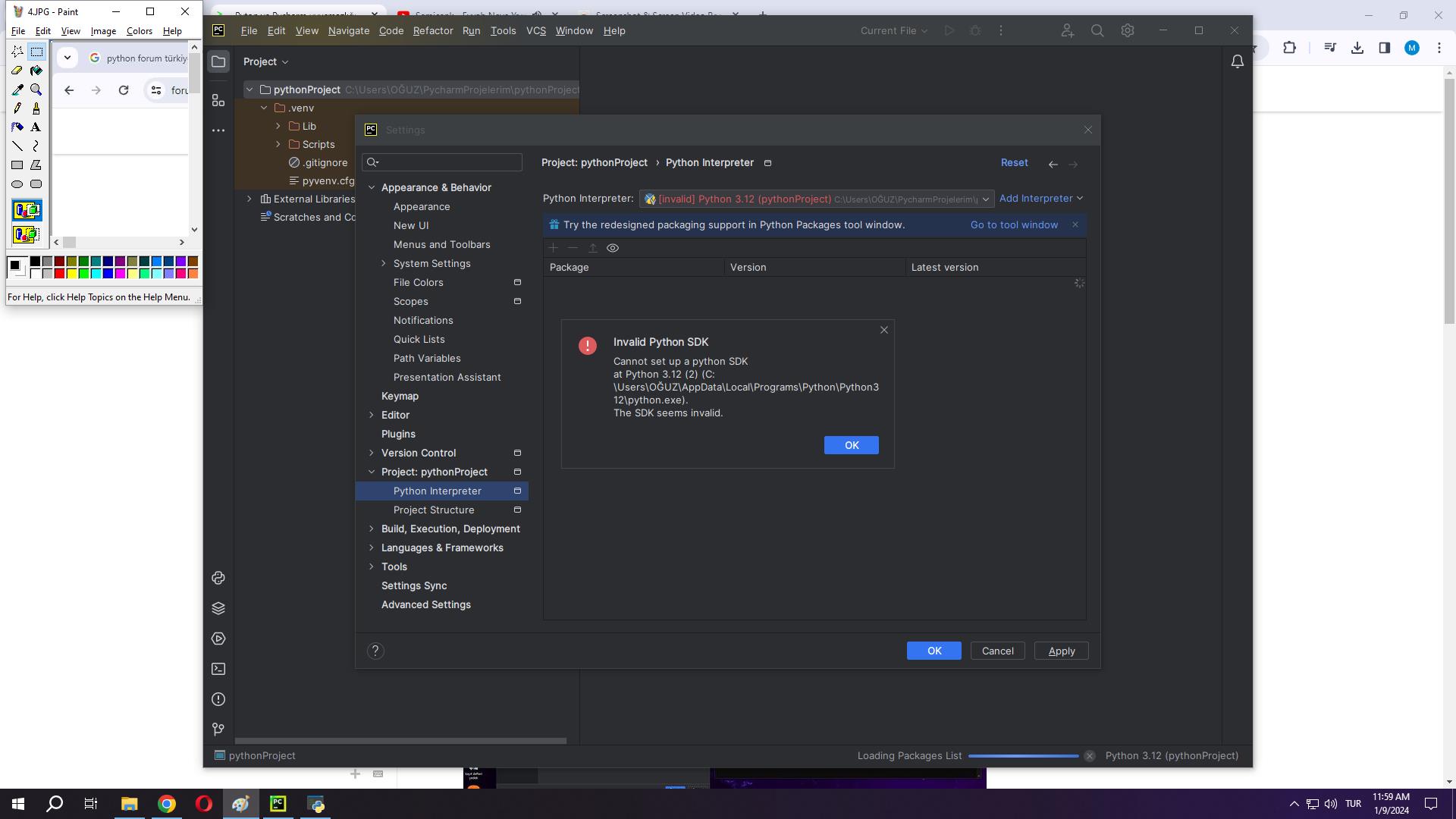
Task: Select the Paint Fill With Color tool
Action: click(x=36, y=71)
